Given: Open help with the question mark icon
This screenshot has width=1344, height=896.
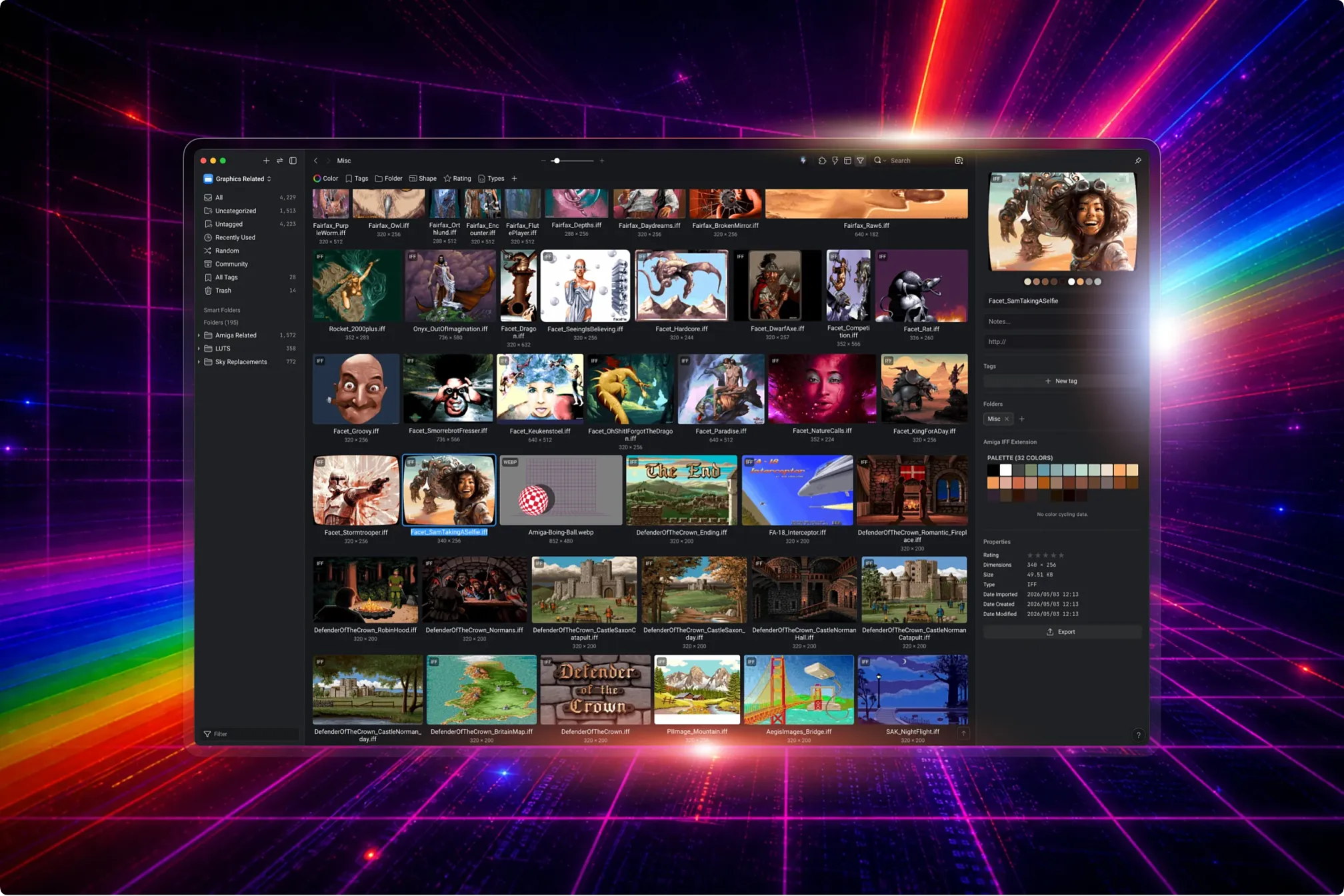Looking at the screenshot, I should coord(1138,735).
